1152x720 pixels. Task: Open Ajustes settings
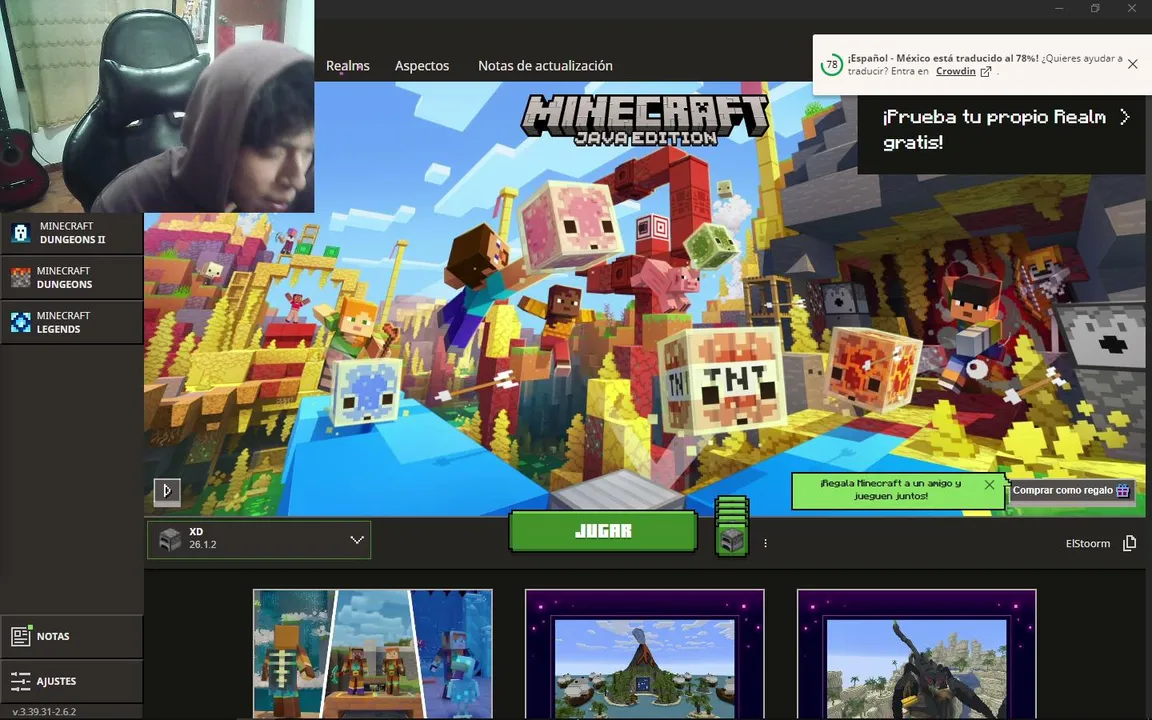coord(72,681)
